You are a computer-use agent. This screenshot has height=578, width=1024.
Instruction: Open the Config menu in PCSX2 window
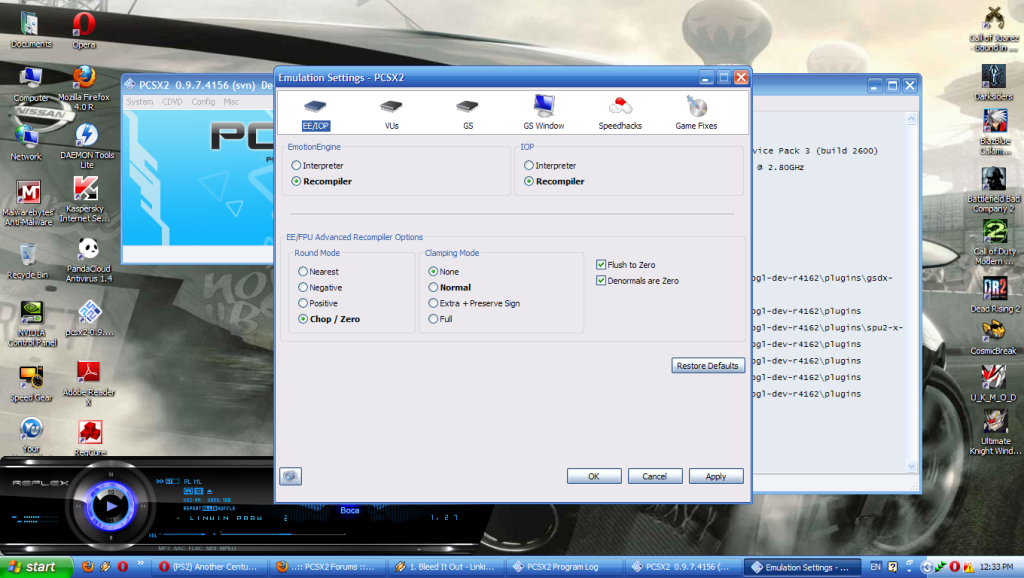point(203,102)
